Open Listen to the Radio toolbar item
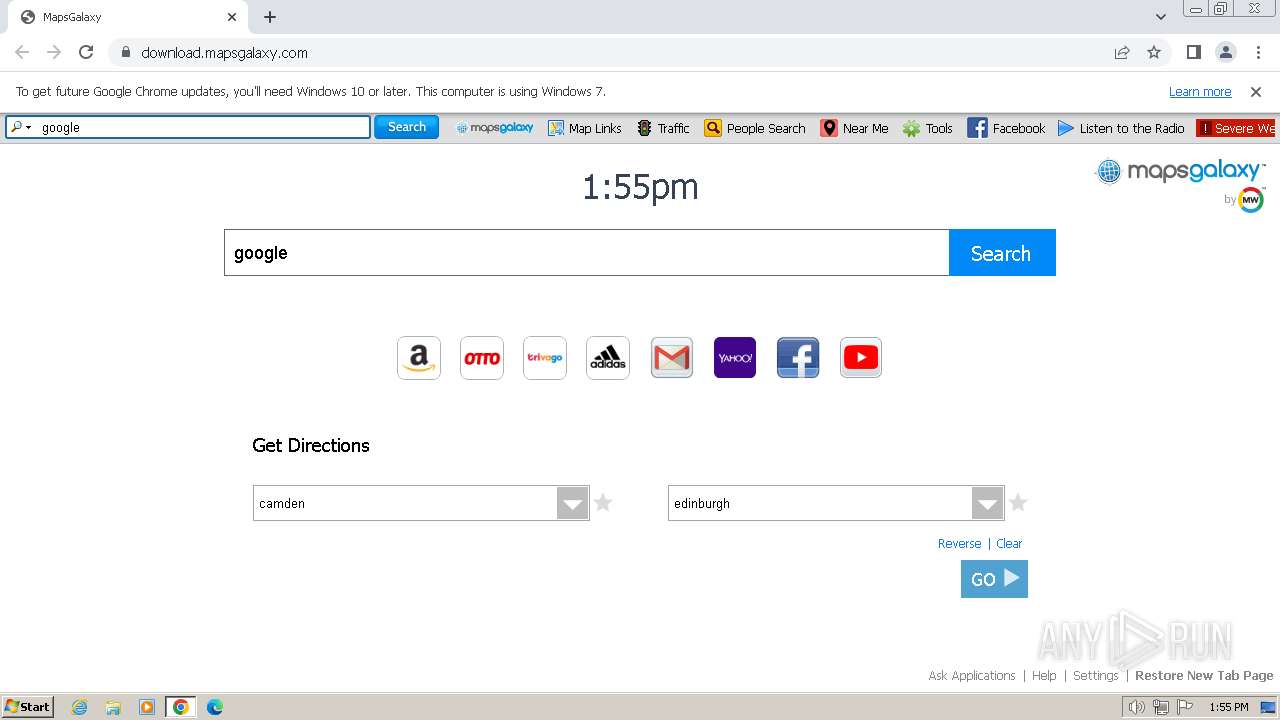The height and width of the screenshot is (720, 1280). (x=1121, y=128)
